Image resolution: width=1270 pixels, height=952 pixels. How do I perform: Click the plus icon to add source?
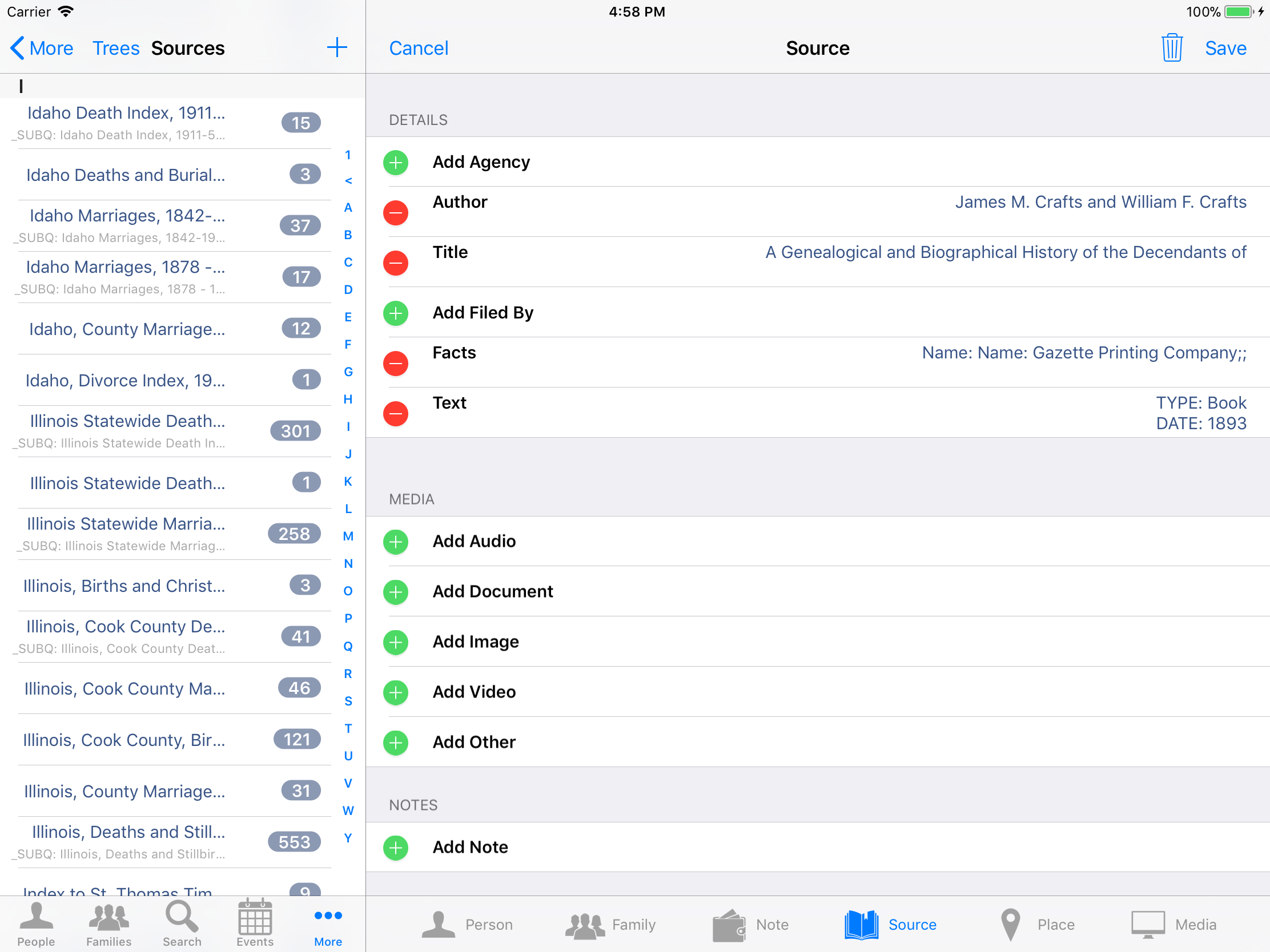click(337, 47)
